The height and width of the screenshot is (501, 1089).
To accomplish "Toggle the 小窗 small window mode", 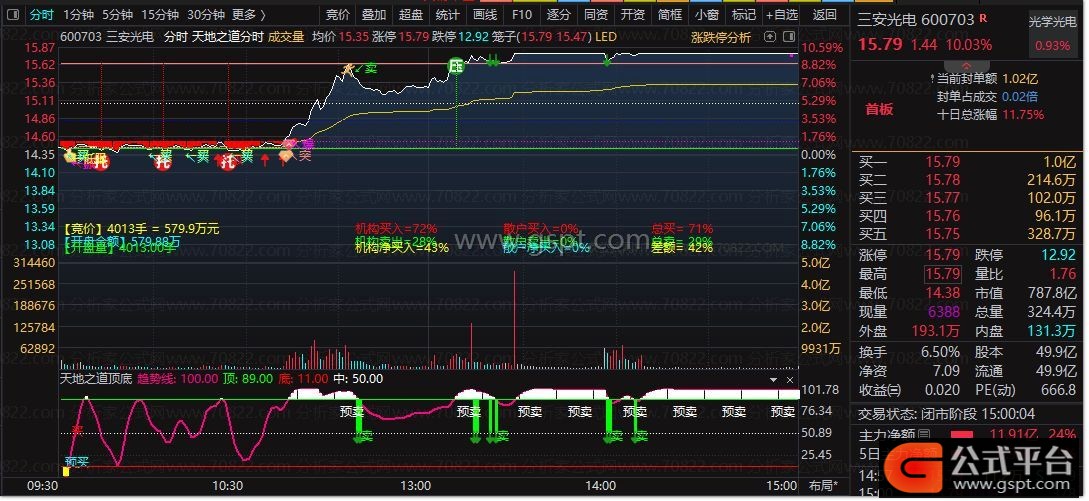I will point(706,15).
